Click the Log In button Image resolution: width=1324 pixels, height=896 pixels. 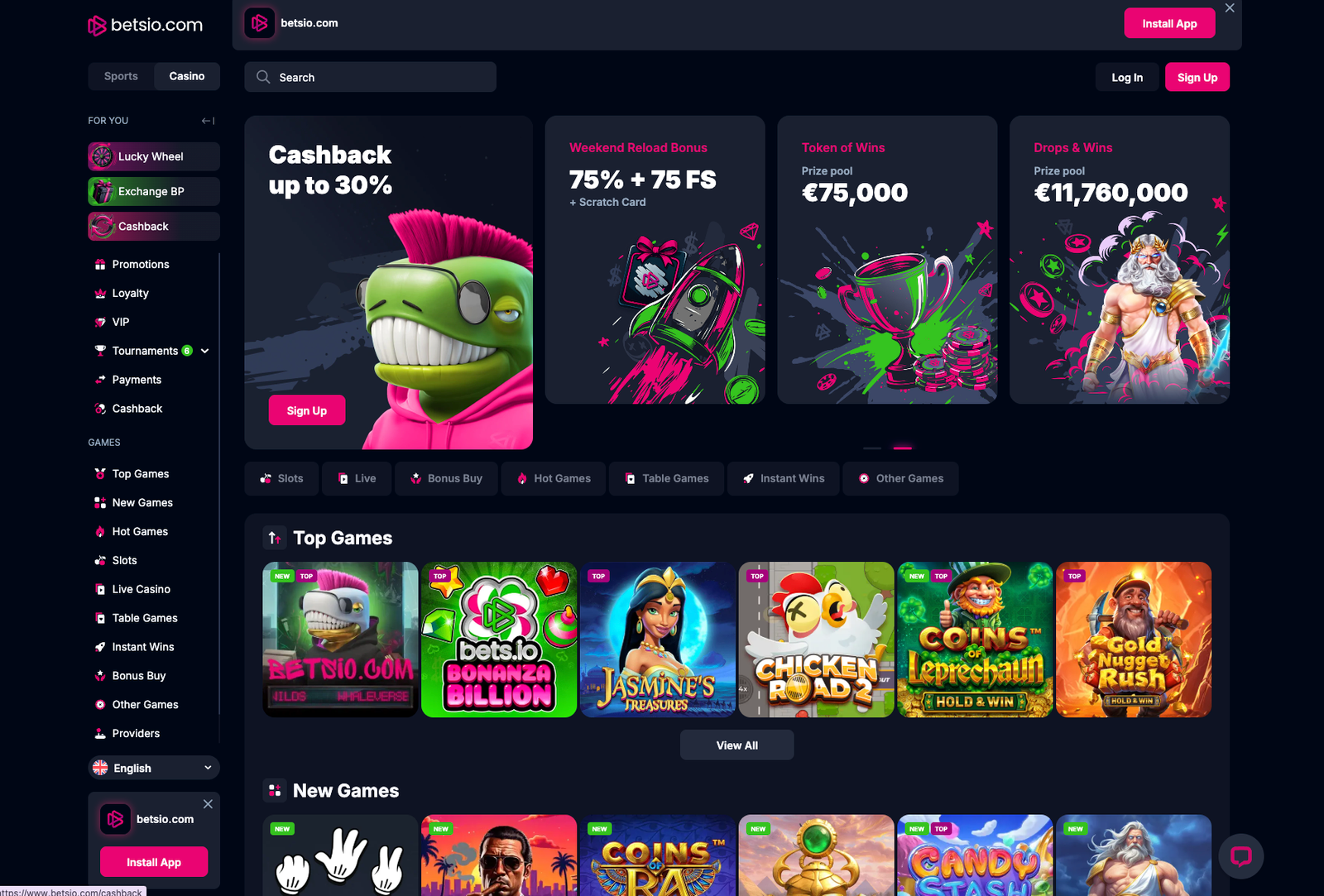[x=1127, y=78]
